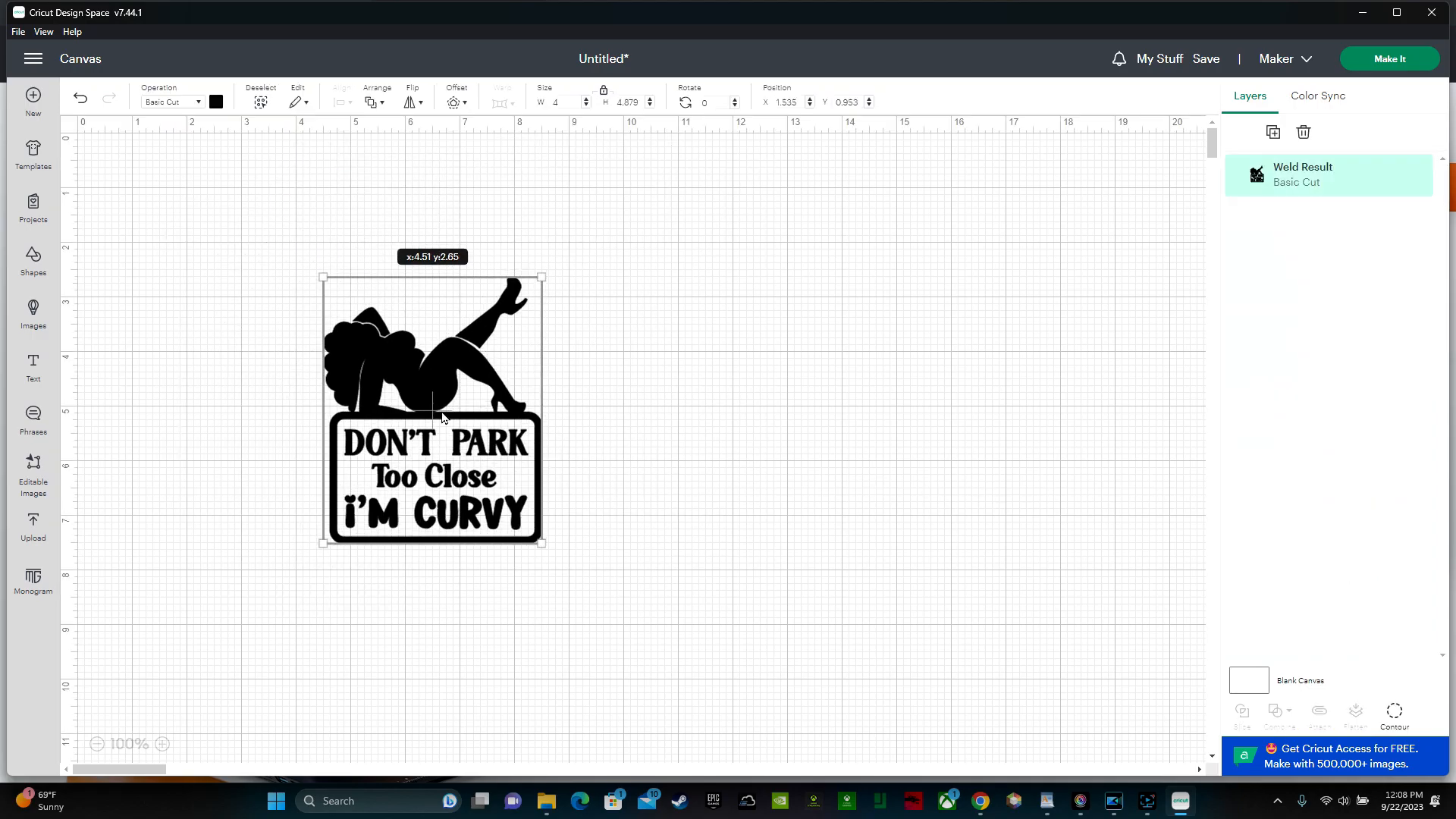This screenshot has width=1456, height=819.
Task: Switch to the Color Sync tab
Action: (x=1318, y=96)
